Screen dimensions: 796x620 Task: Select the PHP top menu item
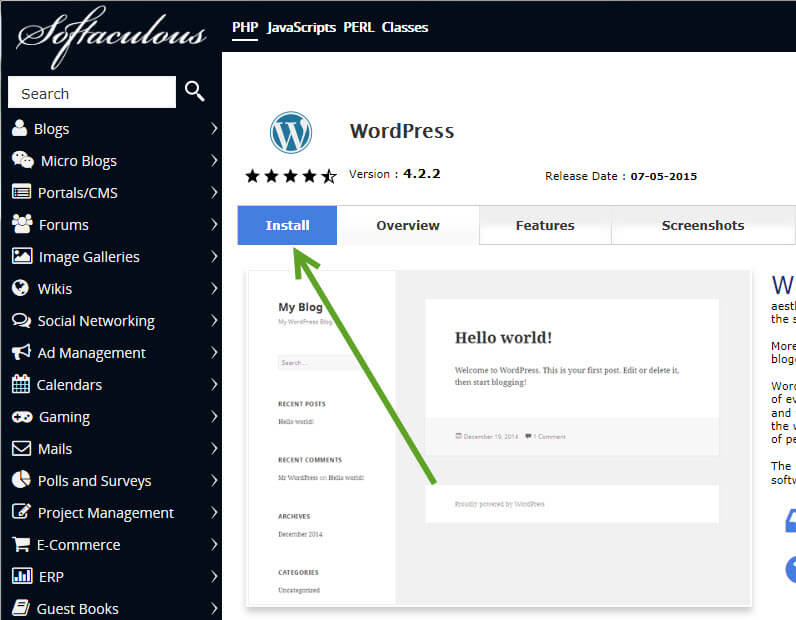245,27
